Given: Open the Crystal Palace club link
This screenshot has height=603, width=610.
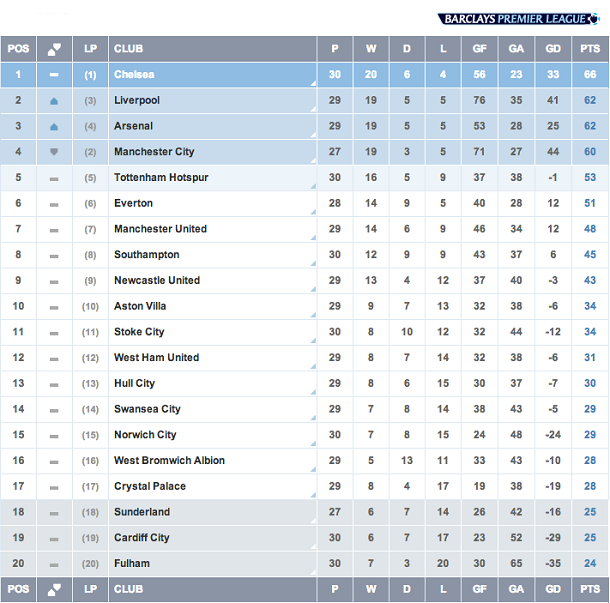Looking at the screenshot, I should tap(150, 486).
